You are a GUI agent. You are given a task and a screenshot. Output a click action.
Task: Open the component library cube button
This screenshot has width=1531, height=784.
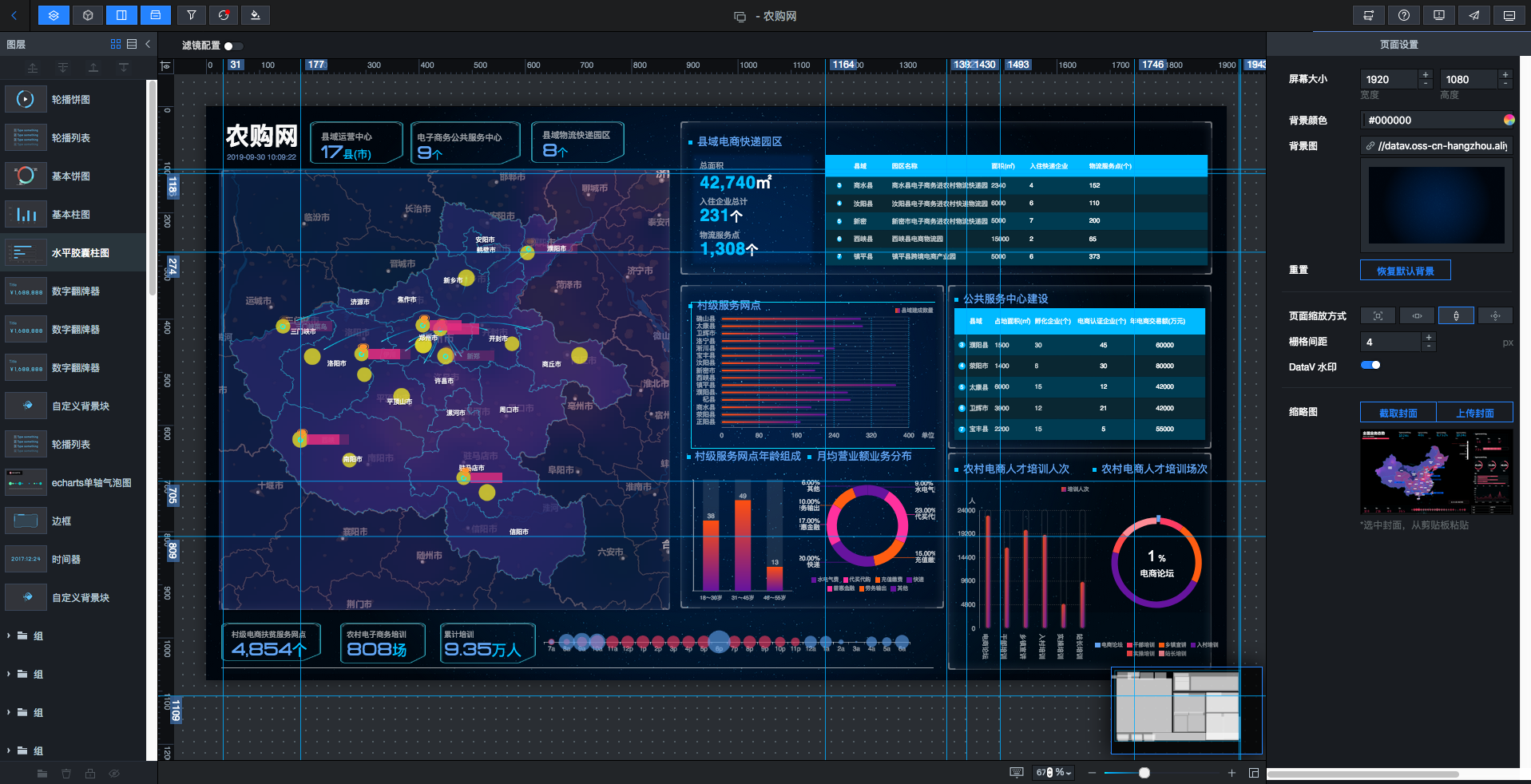pos(88,15)
